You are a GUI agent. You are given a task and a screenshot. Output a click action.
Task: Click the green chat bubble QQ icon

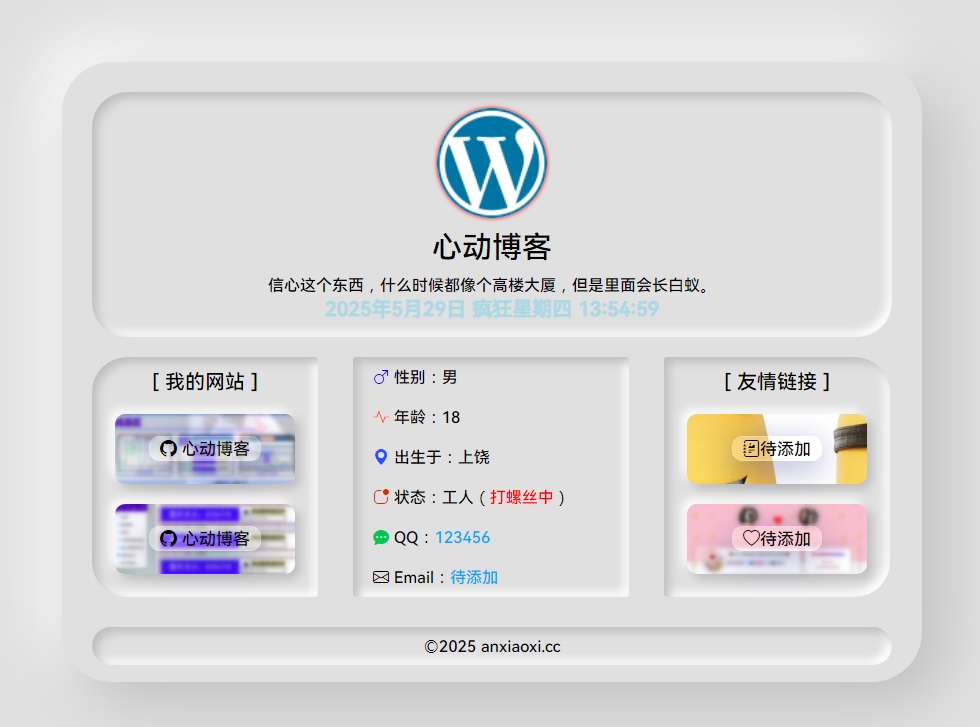click(x=381, y=538)
